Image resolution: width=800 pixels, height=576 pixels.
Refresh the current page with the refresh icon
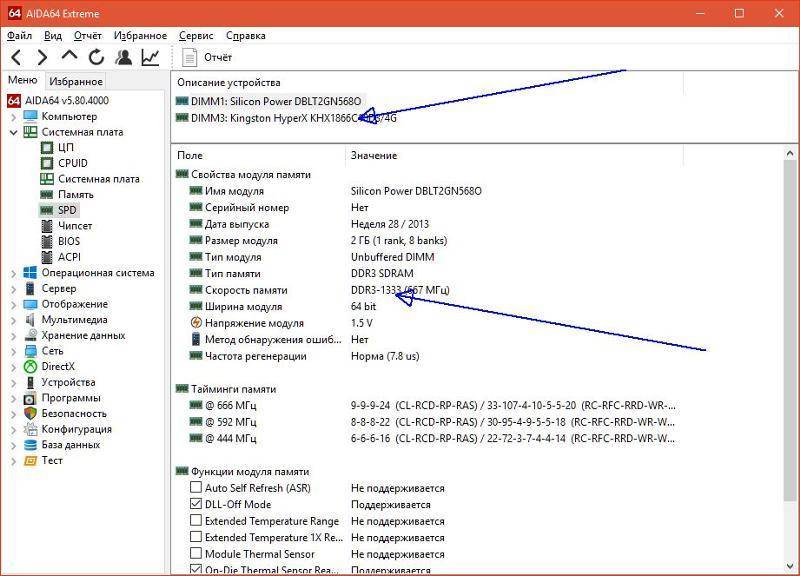pos(96,57)
